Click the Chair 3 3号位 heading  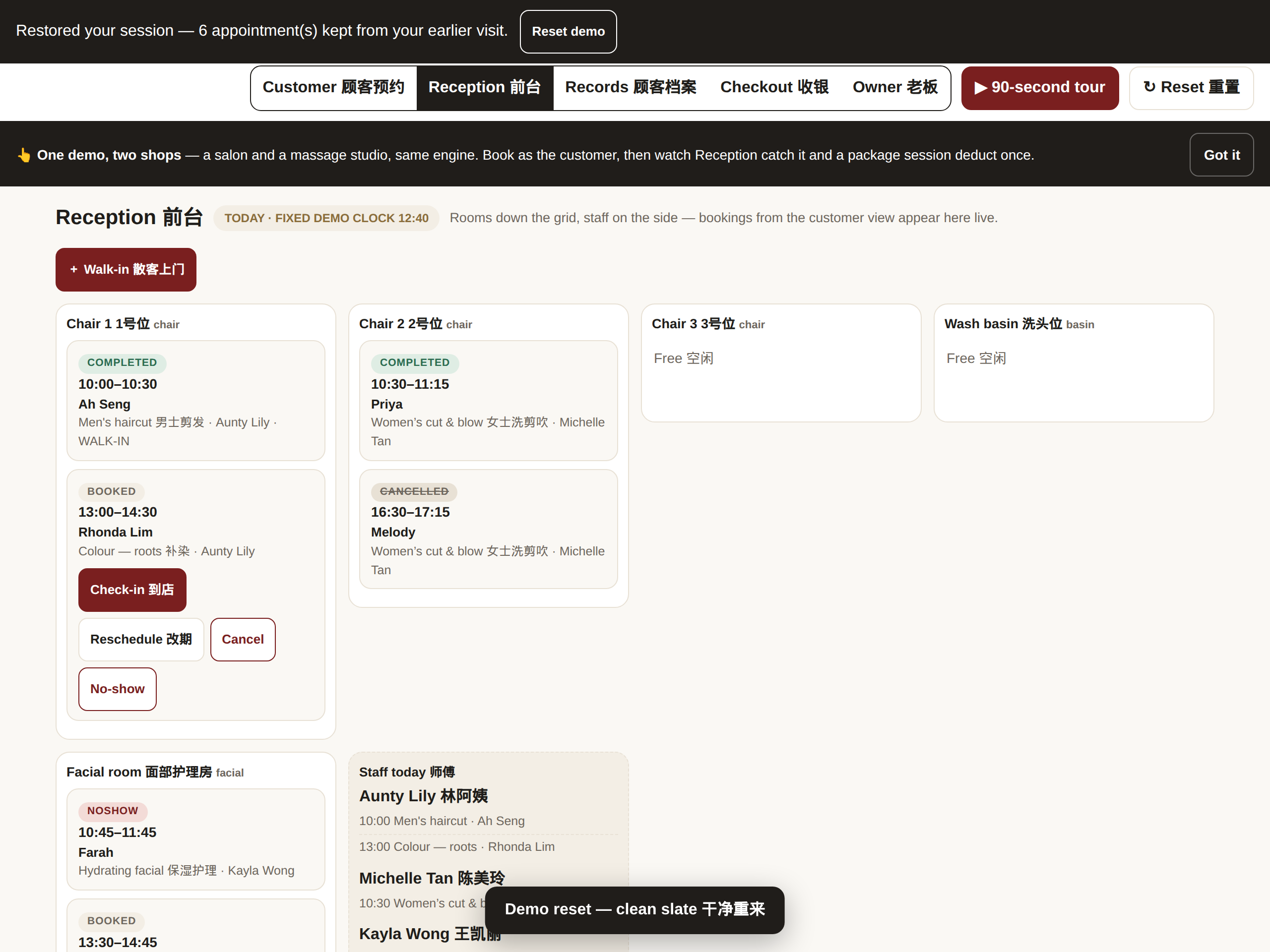708,324
